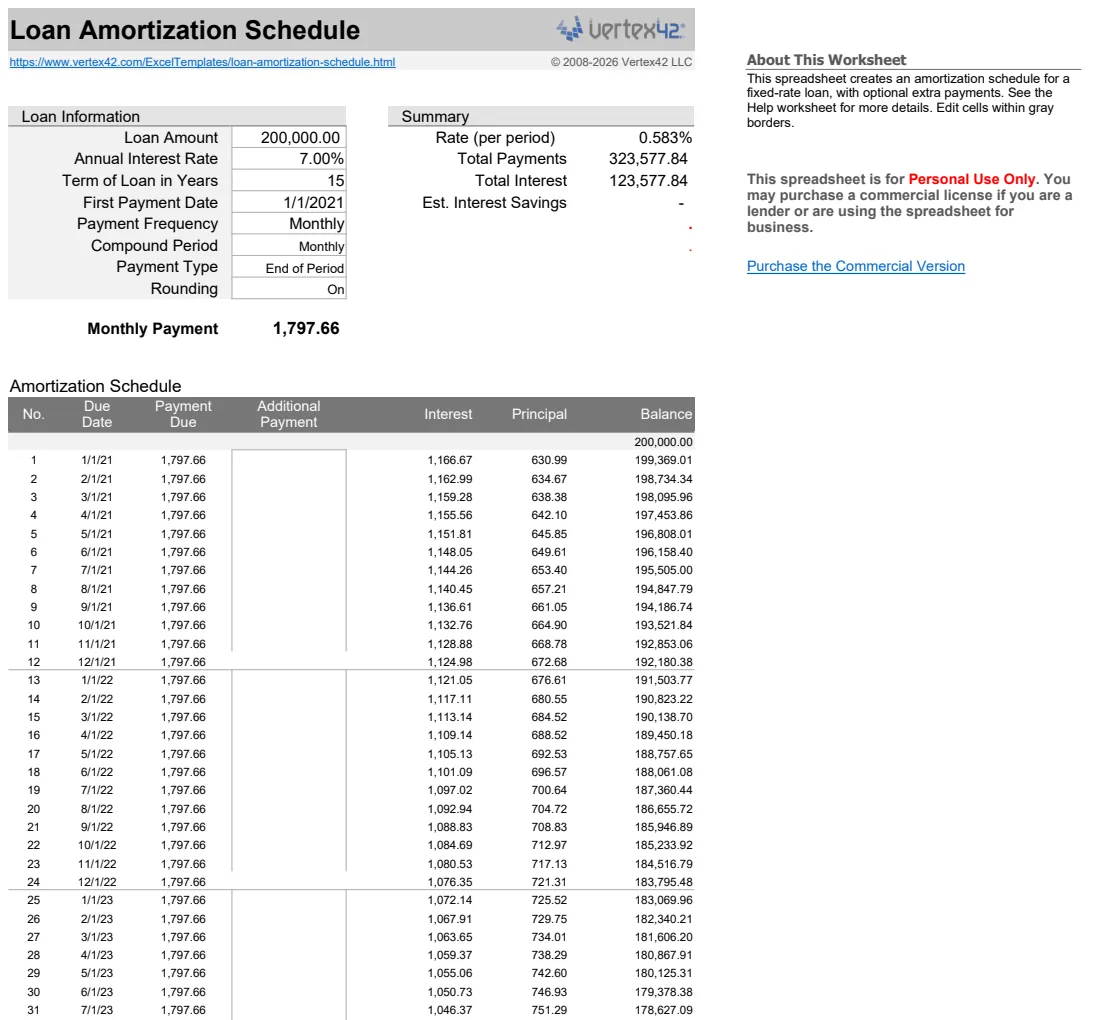This screenshot has width=1093, height=1020.
Task: Select the Loan Amount cell 200,000.00
Action: (x=289, y=137)
